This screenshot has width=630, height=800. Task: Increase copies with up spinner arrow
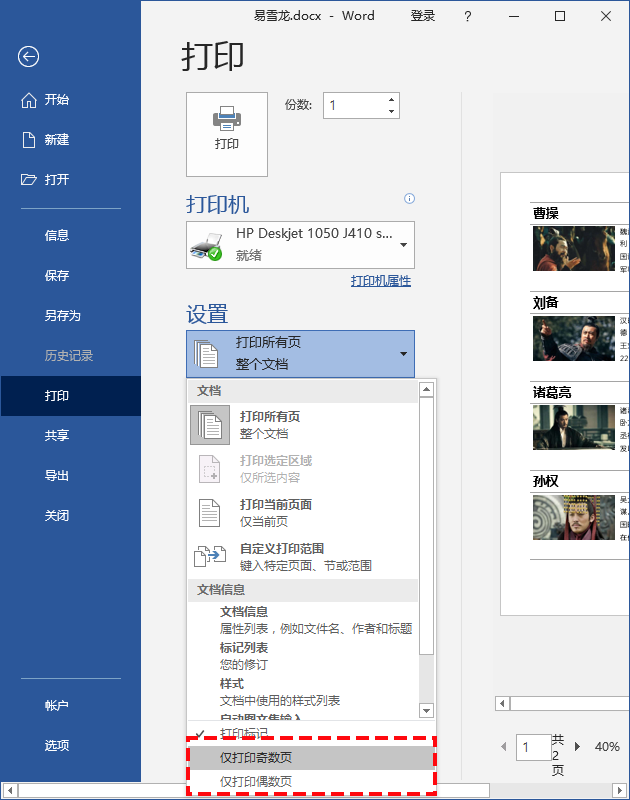coord(391,99)
